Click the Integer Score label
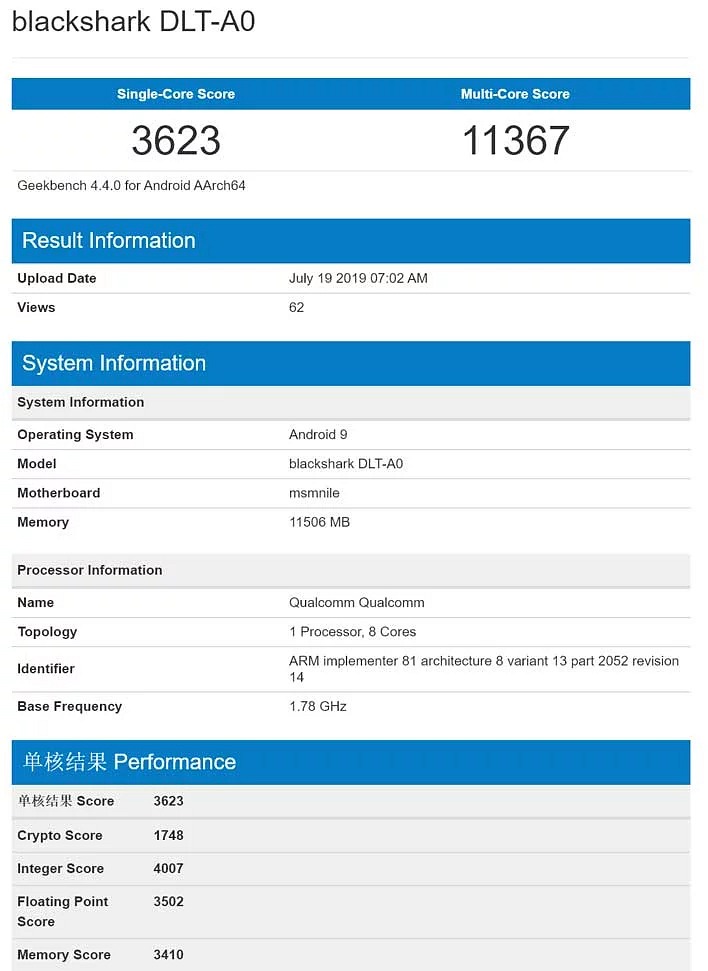Screen dimensions: 708x971 (x=60, y=869)
